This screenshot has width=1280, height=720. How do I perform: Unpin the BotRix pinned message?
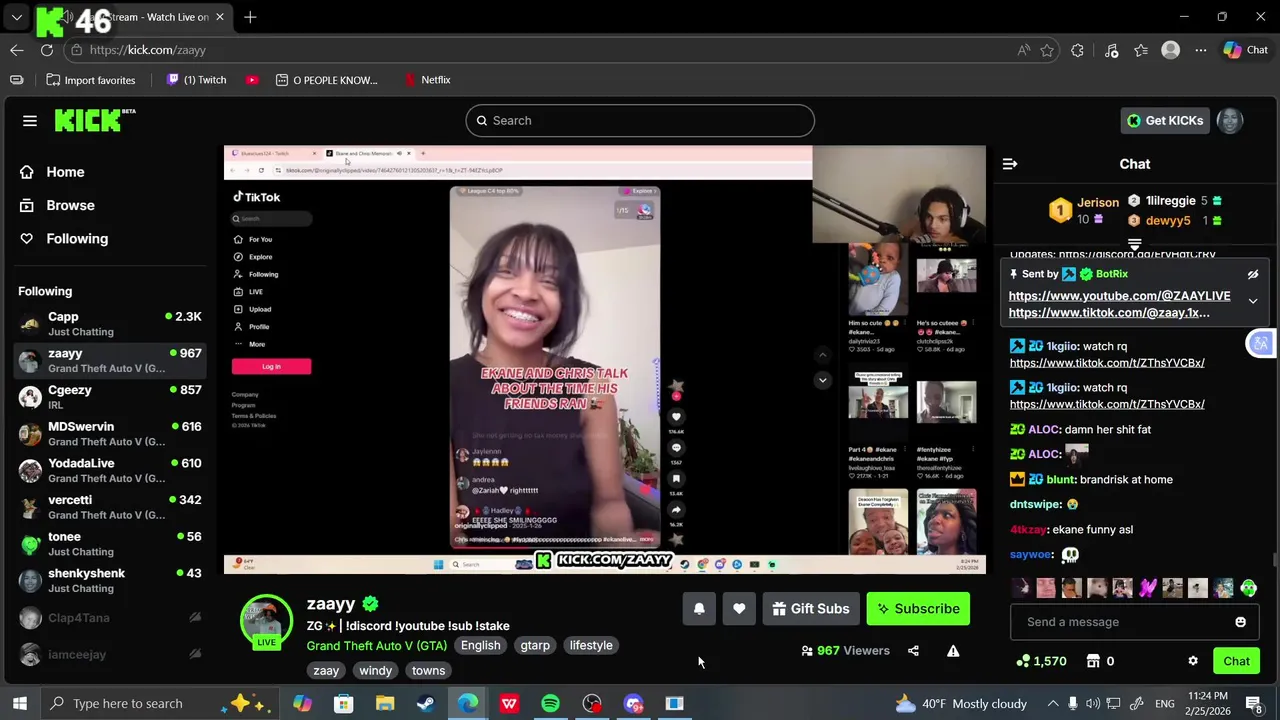coord(1253,274)
